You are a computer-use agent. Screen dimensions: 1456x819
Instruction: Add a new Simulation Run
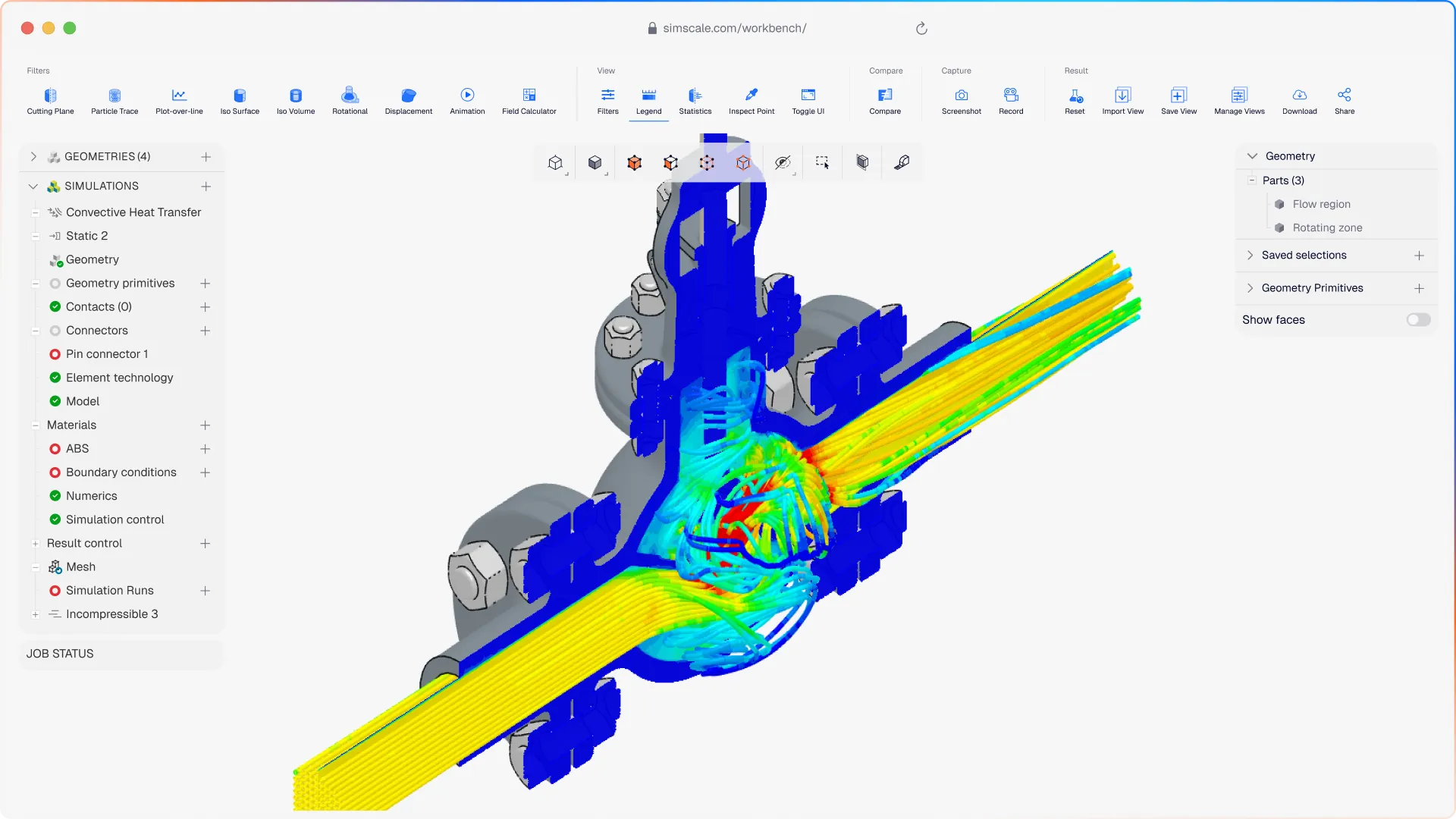click(205, 590)
